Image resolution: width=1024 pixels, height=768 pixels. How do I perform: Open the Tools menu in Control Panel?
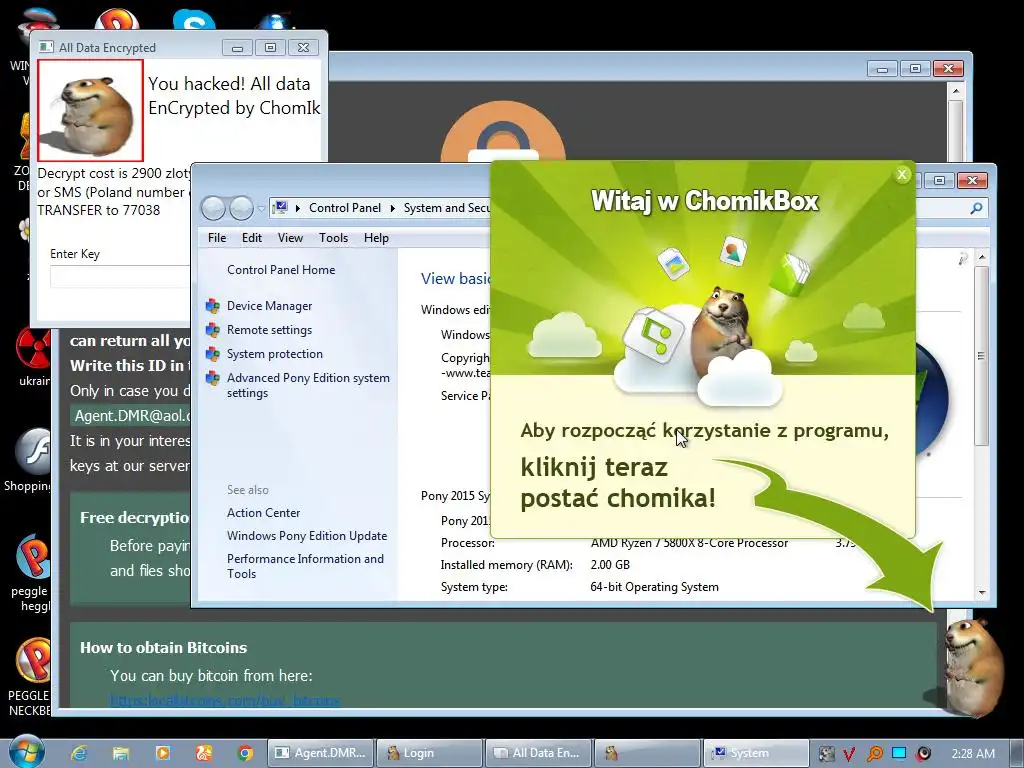pyautogui.click(x=333, y=238)
